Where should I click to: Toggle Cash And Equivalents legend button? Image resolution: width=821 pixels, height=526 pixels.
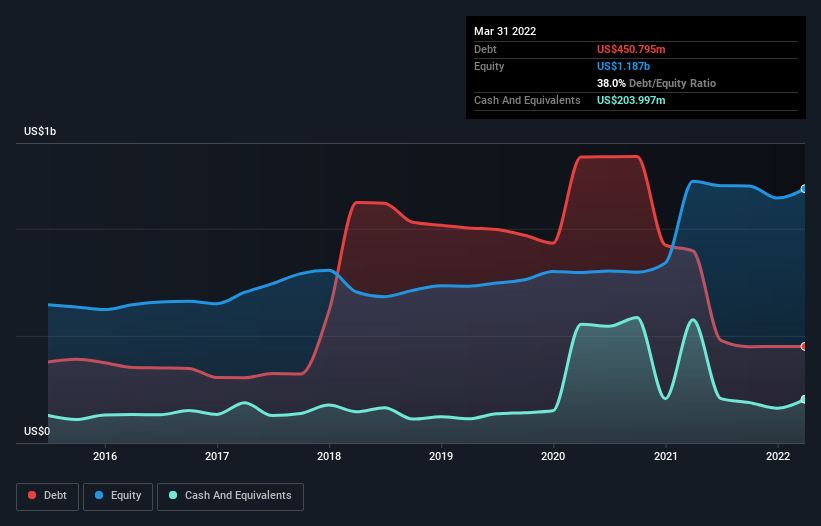(230, 496)
